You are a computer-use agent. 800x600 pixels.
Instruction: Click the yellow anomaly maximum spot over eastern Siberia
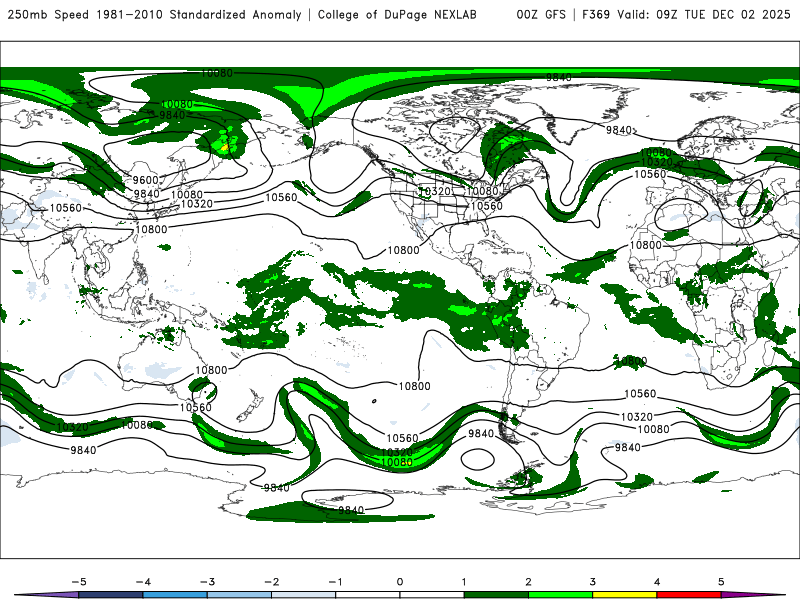224,148
